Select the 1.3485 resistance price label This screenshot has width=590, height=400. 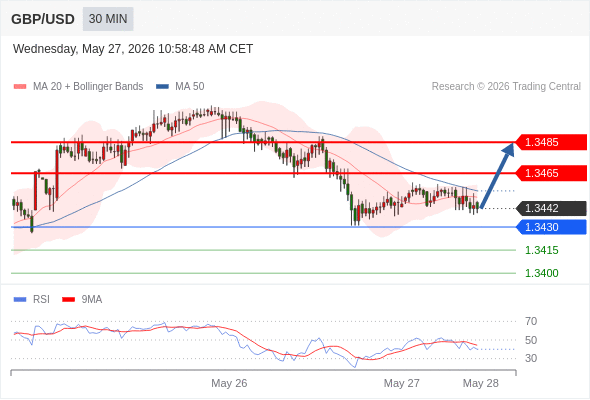(551, 142)
